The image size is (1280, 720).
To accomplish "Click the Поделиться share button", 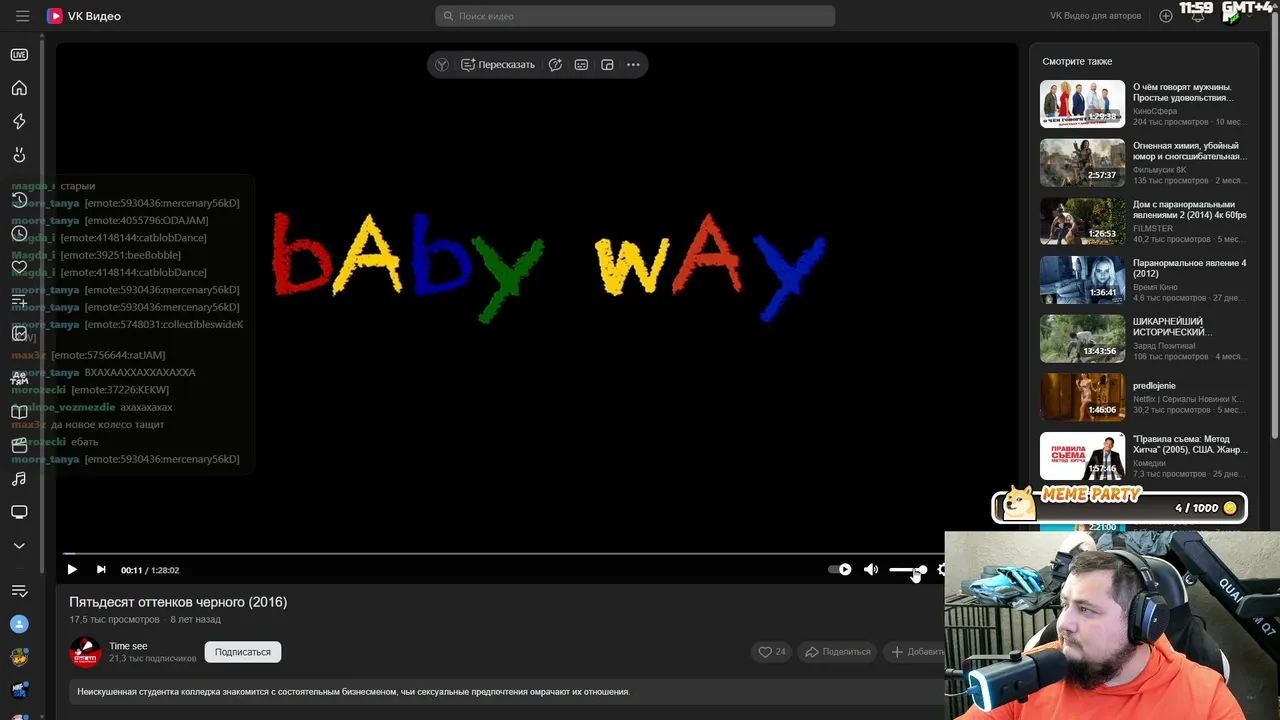I will pyautogui.click(x=838, y=652).
